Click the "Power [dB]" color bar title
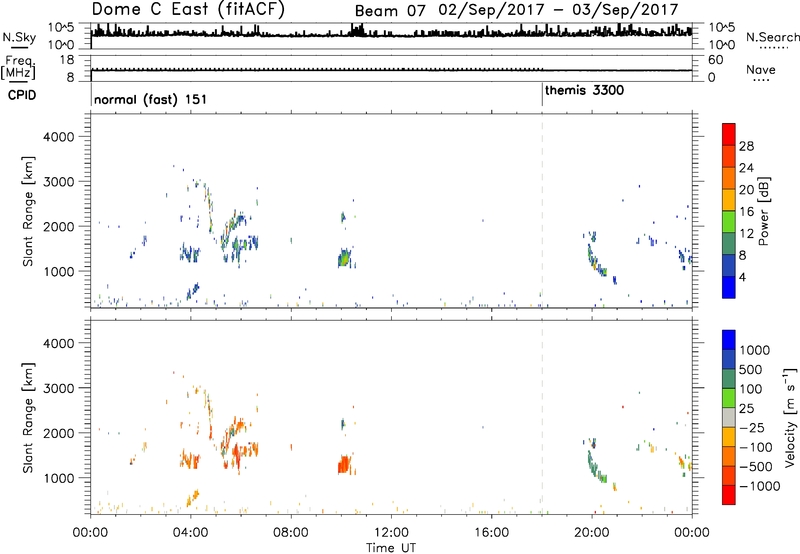Screen dimensions: 800x554 coord(763,211)
